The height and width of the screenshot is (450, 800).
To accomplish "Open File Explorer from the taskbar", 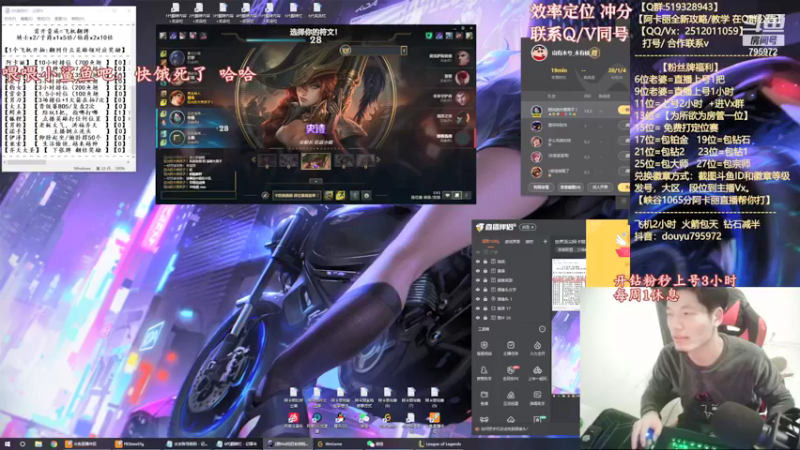I will pos(38,444).
